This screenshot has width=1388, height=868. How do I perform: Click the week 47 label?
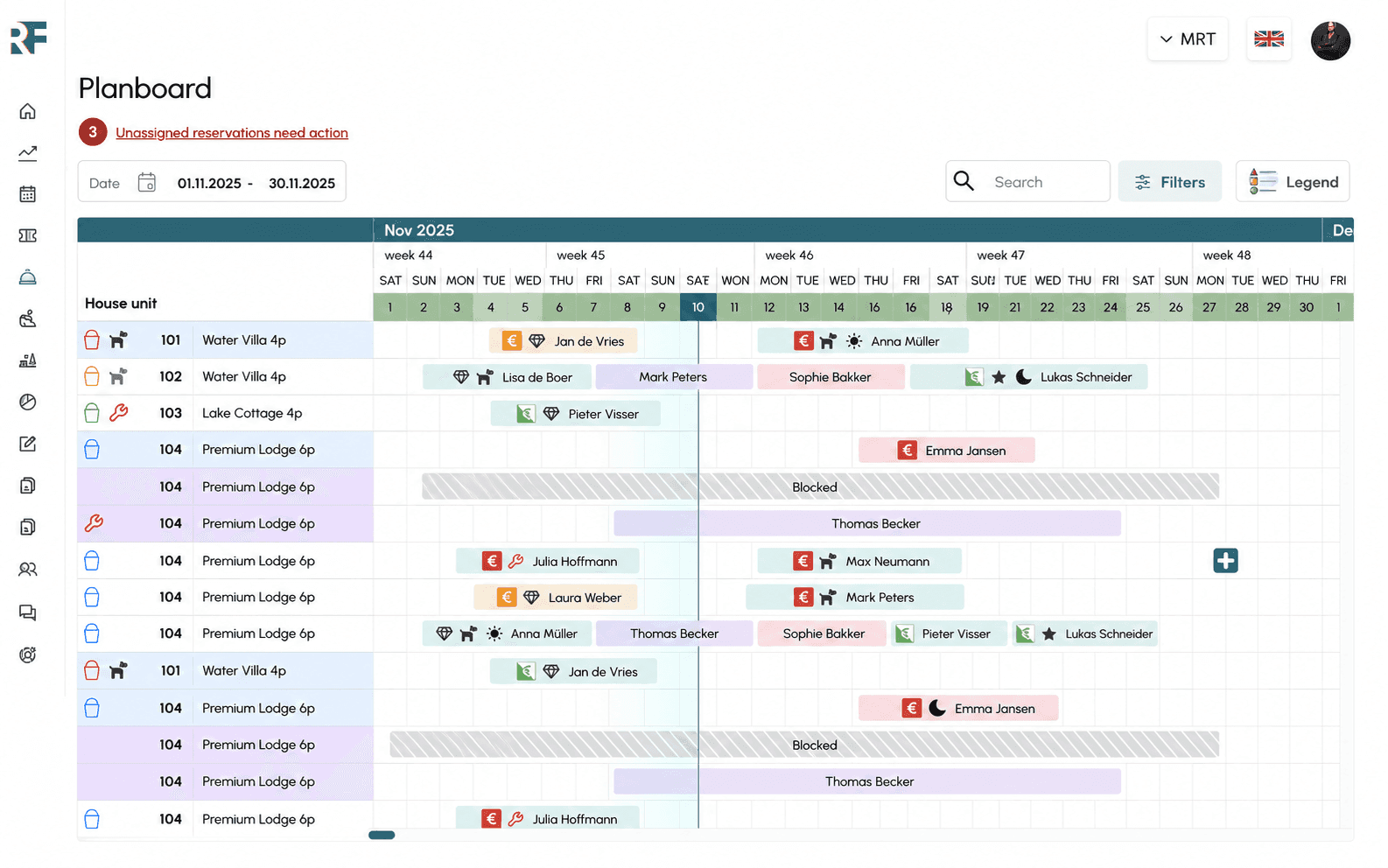tap(1001, 255)
